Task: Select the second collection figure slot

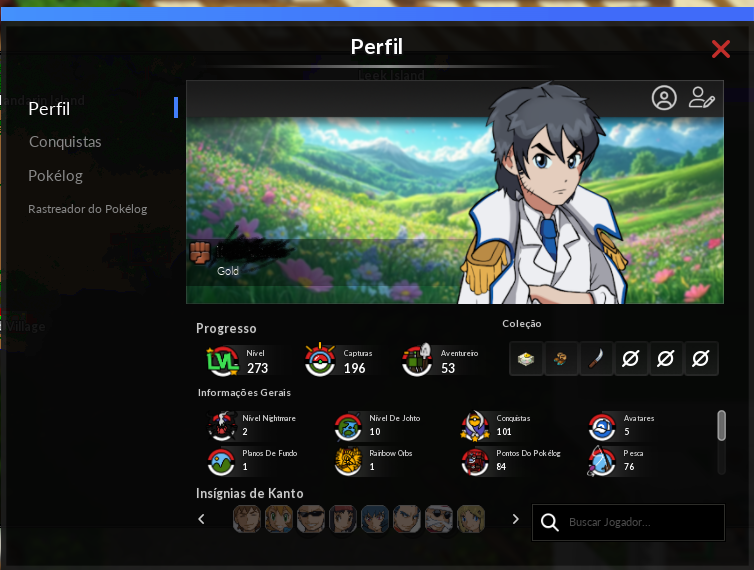Action: (x=561, y=358)
